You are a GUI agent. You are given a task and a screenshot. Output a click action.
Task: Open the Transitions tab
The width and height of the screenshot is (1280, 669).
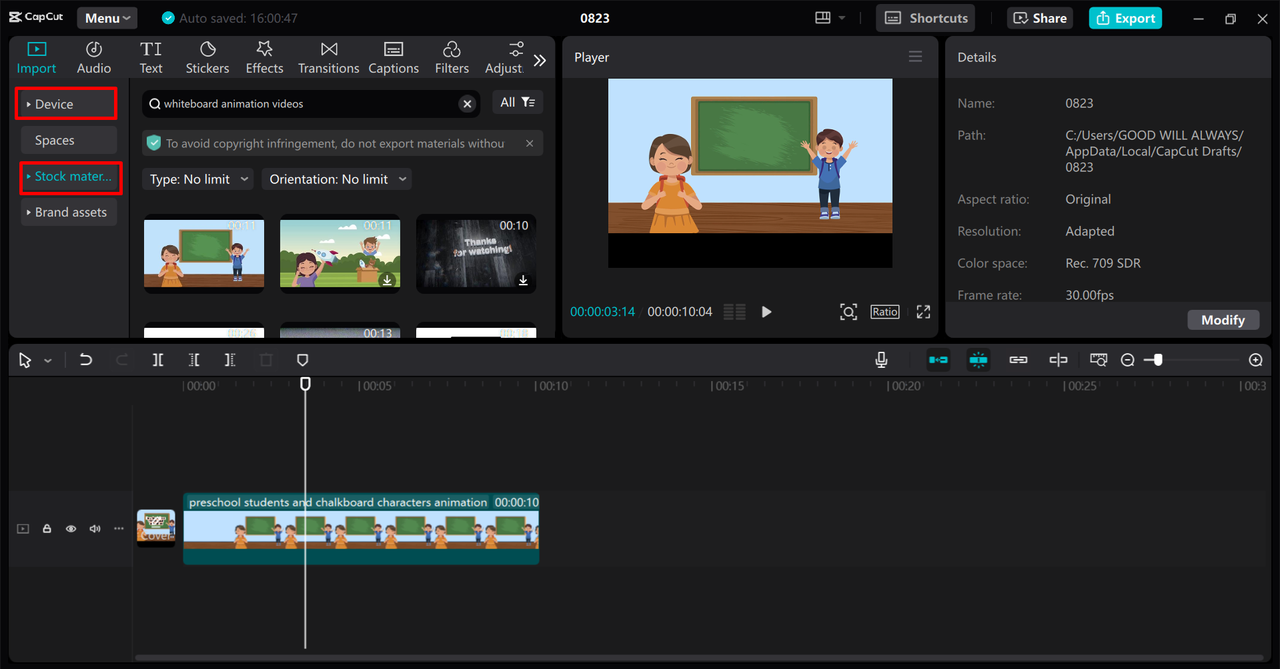click(328, 58)
